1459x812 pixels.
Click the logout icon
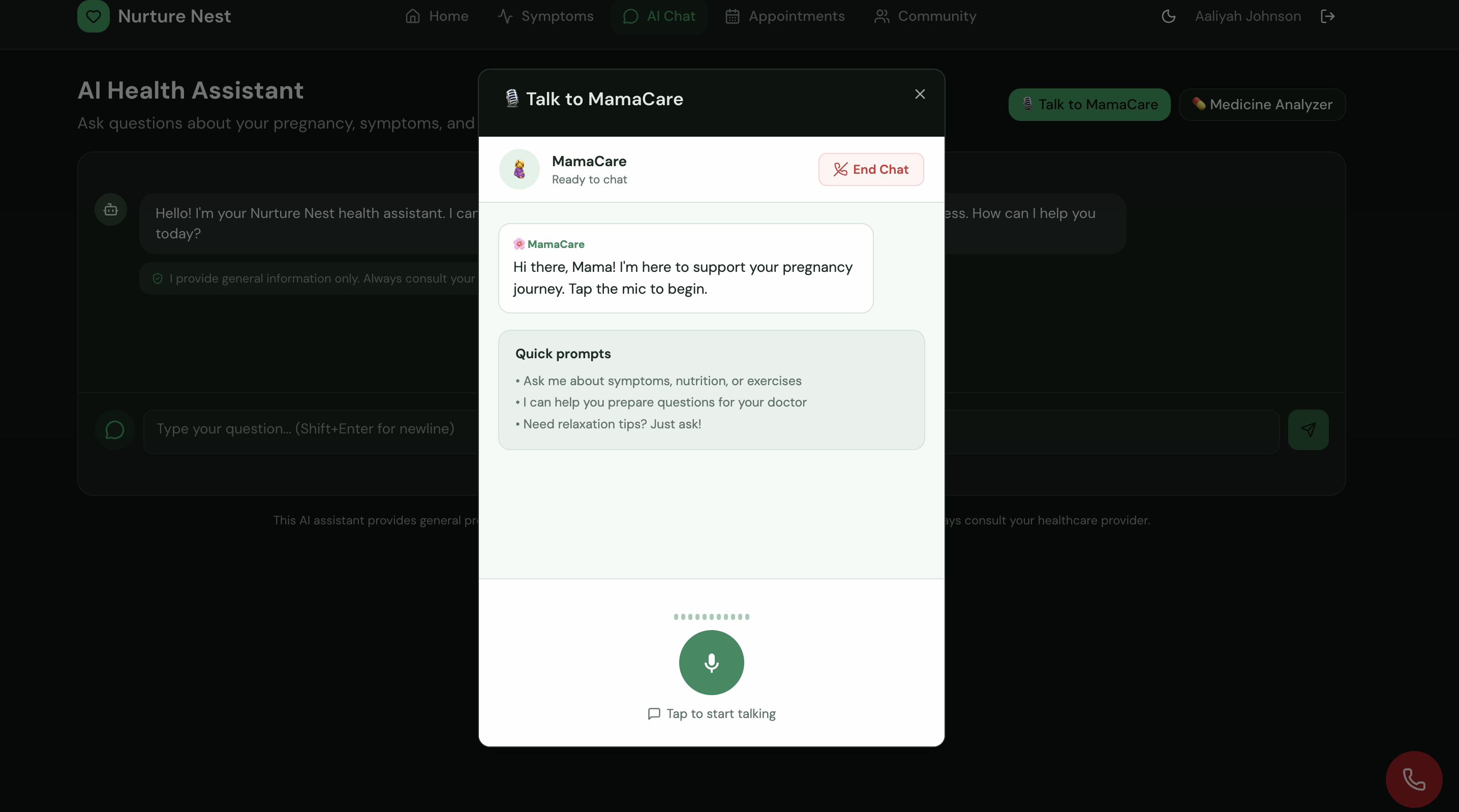pos(1328,16)
